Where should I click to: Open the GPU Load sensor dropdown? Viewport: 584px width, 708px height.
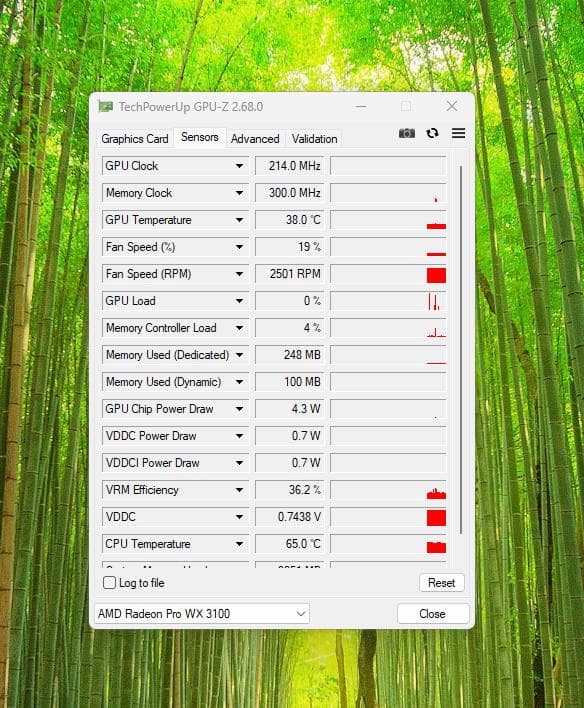239,301
